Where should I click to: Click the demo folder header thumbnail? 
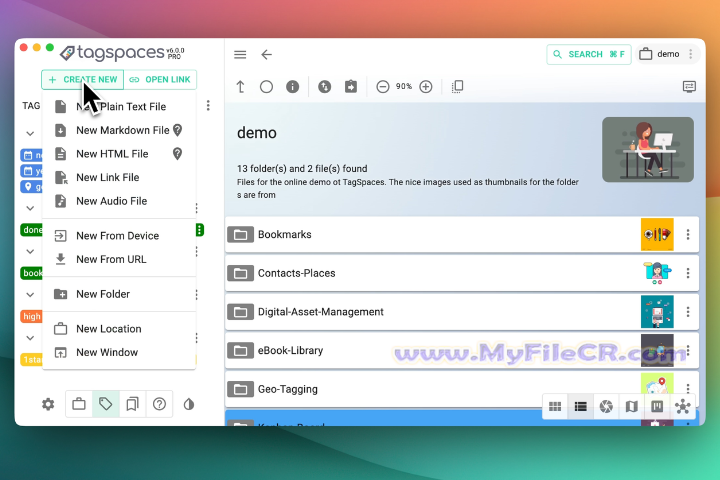[648, 150]
